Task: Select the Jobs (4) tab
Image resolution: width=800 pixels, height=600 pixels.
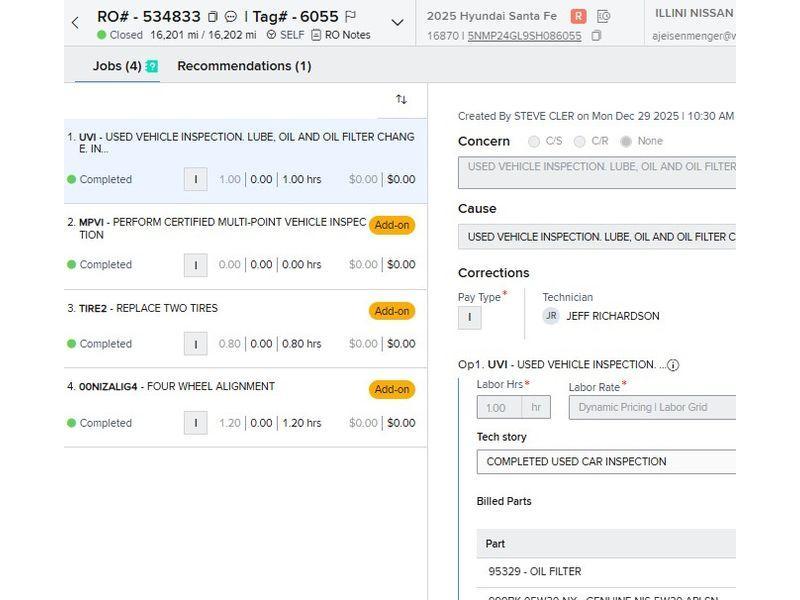Action: (x=117, y=66)
